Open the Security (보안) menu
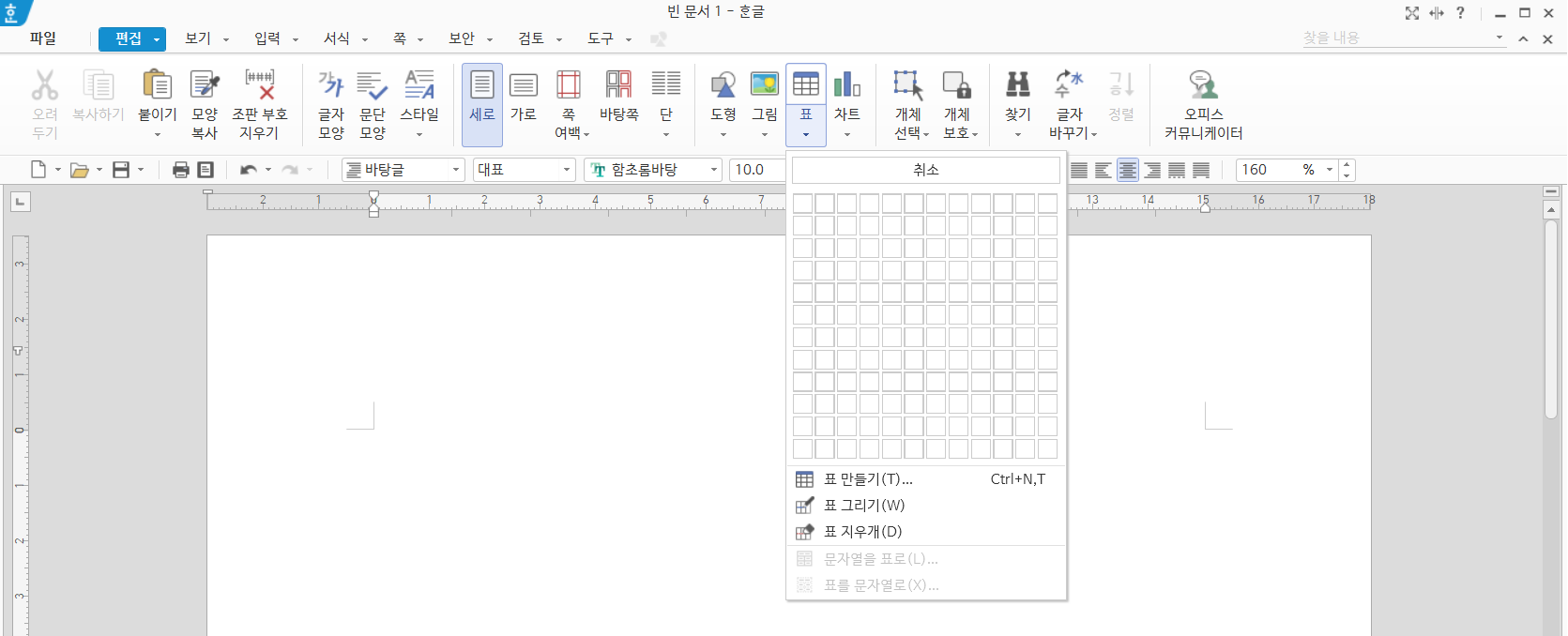 pos(462,38)
